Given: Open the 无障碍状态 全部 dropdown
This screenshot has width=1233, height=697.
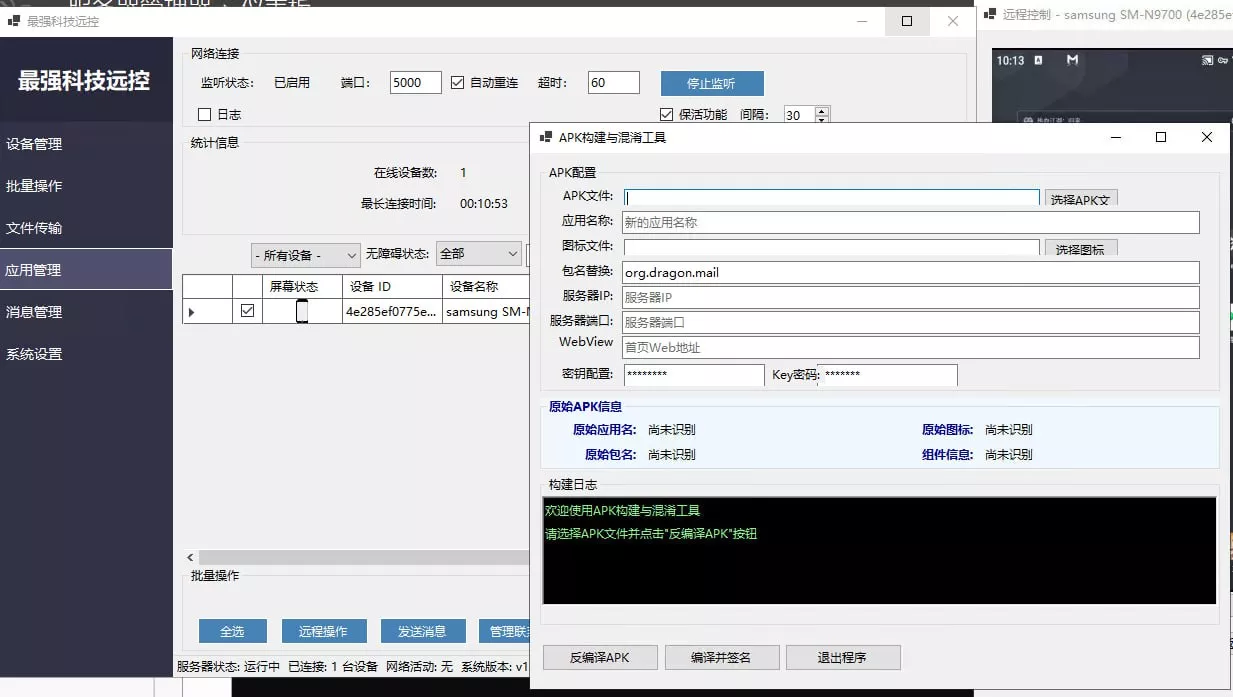Looking at the screenshot, I should pyautogui.click(x=479, y=255).
